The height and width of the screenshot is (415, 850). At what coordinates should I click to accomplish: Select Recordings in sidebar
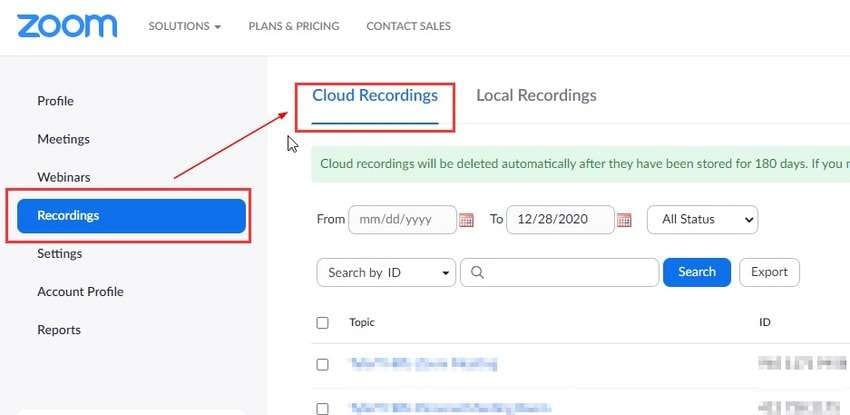[x=132, y=216]
